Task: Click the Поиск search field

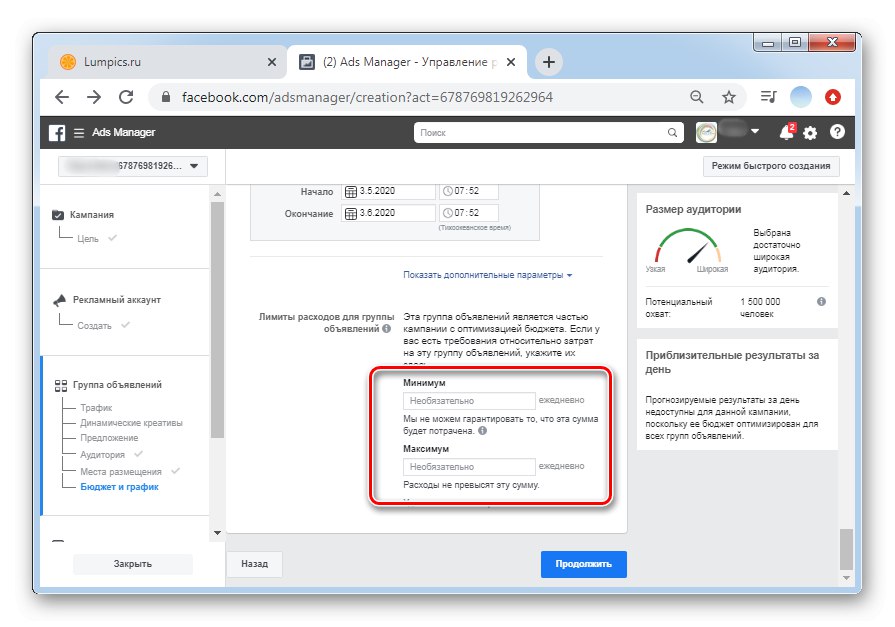Action: [548, 132]
